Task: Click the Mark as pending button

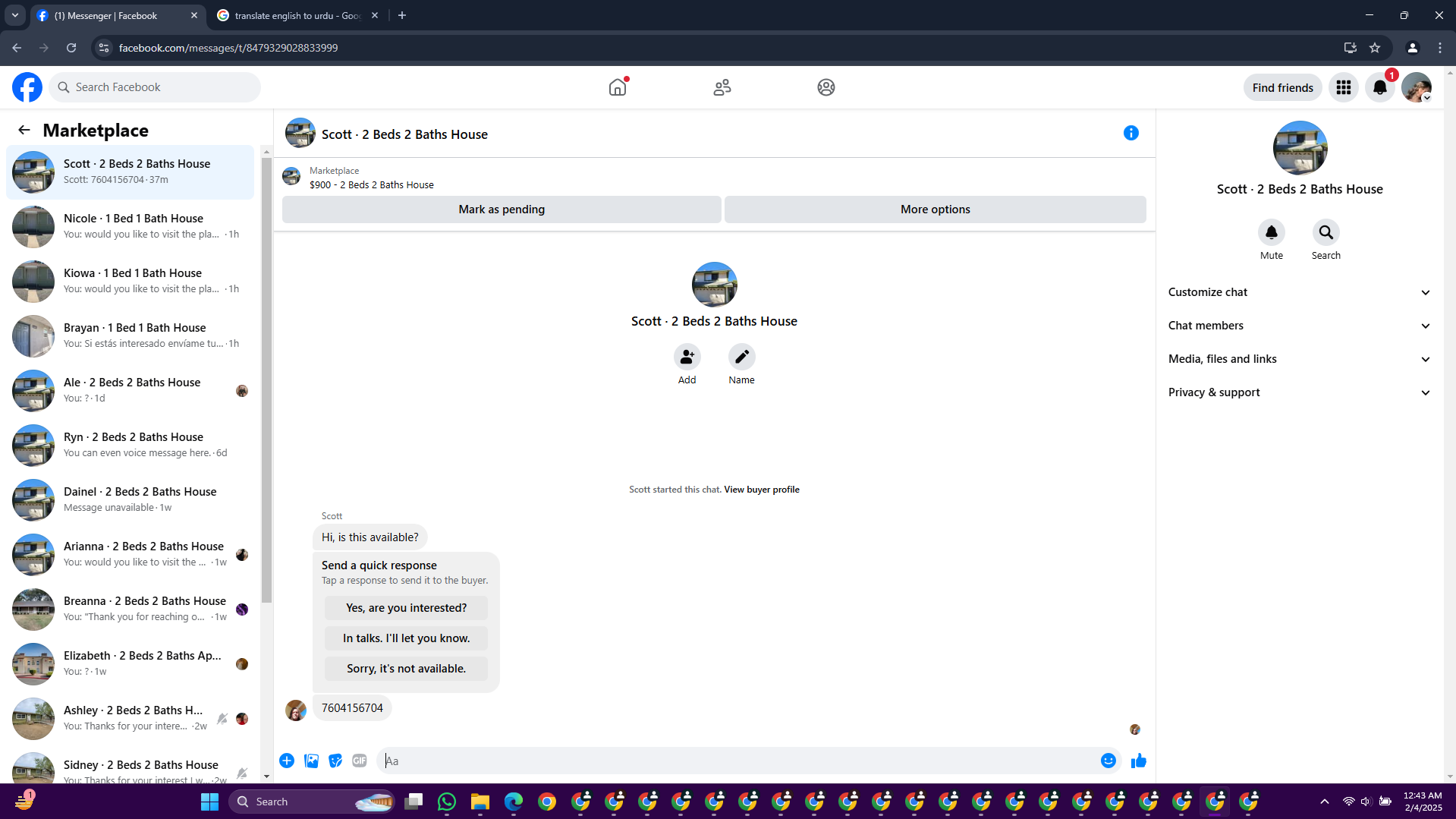Action: [502, 209]
